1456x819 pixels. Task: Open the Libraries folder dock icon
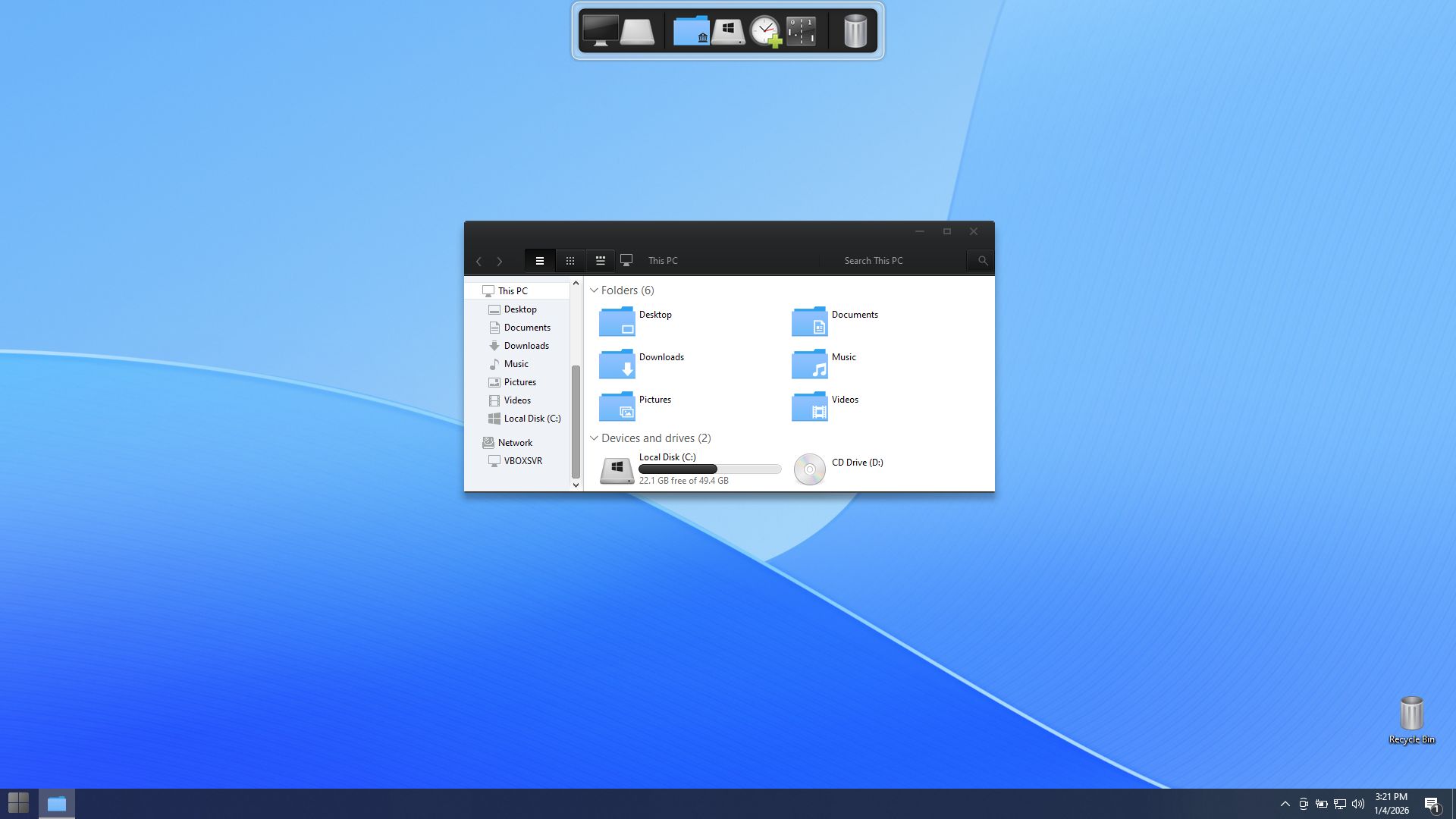click(691, 31)
